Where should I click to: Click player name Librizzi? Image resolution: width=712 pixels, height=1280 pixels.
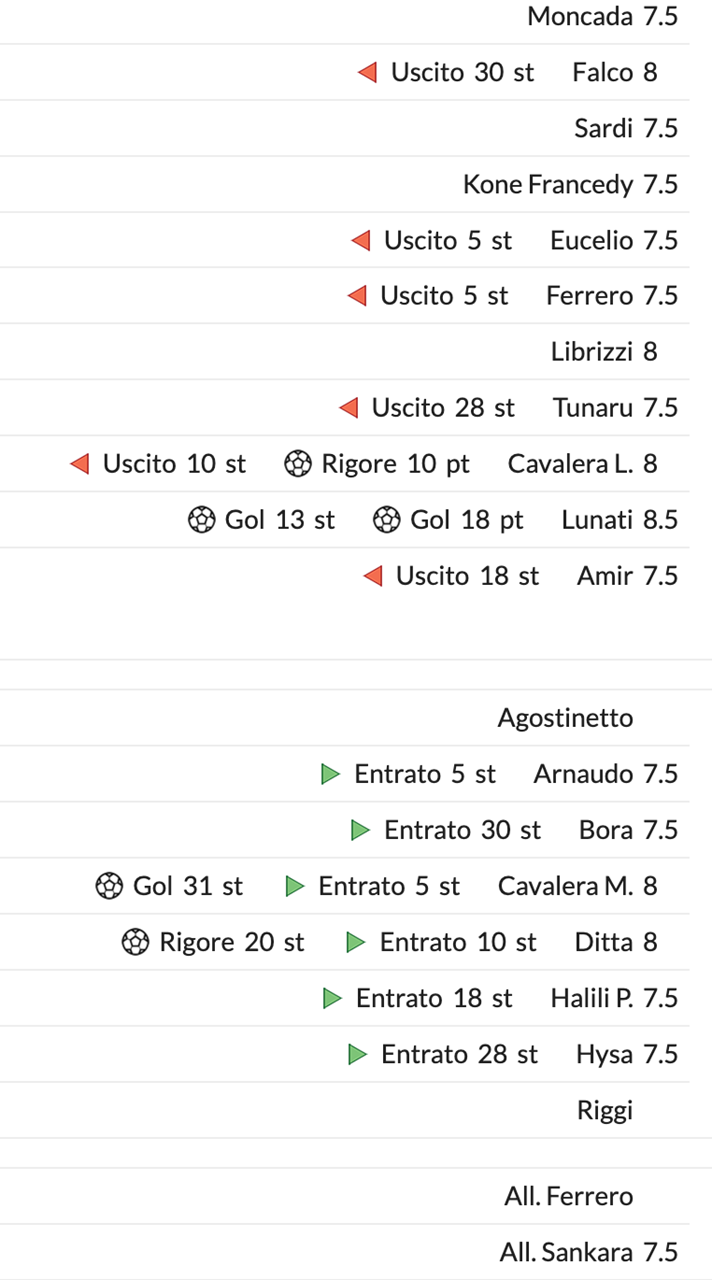tap(591, 352)
